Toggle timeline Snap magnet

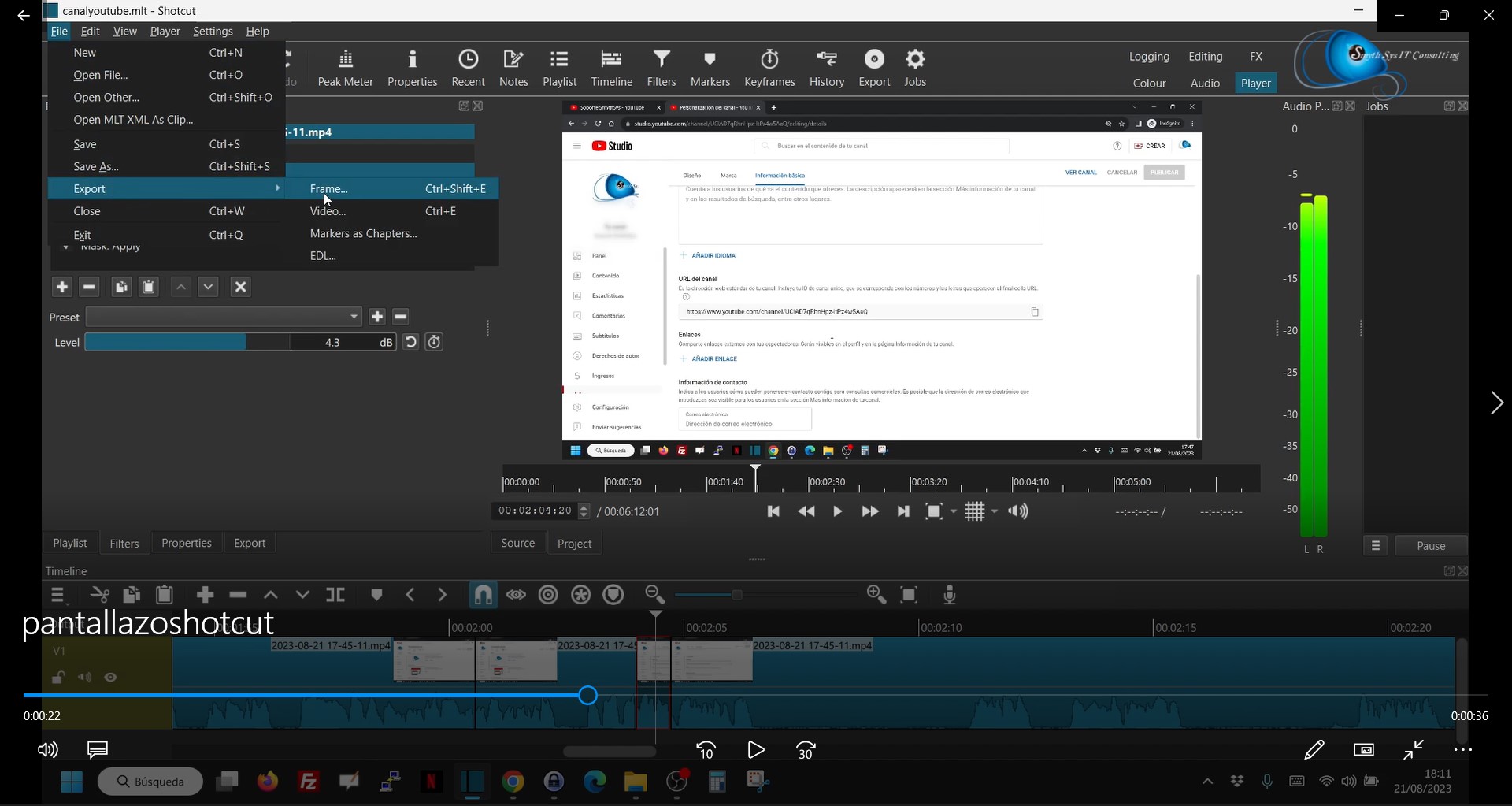click(x=483, y=595)
